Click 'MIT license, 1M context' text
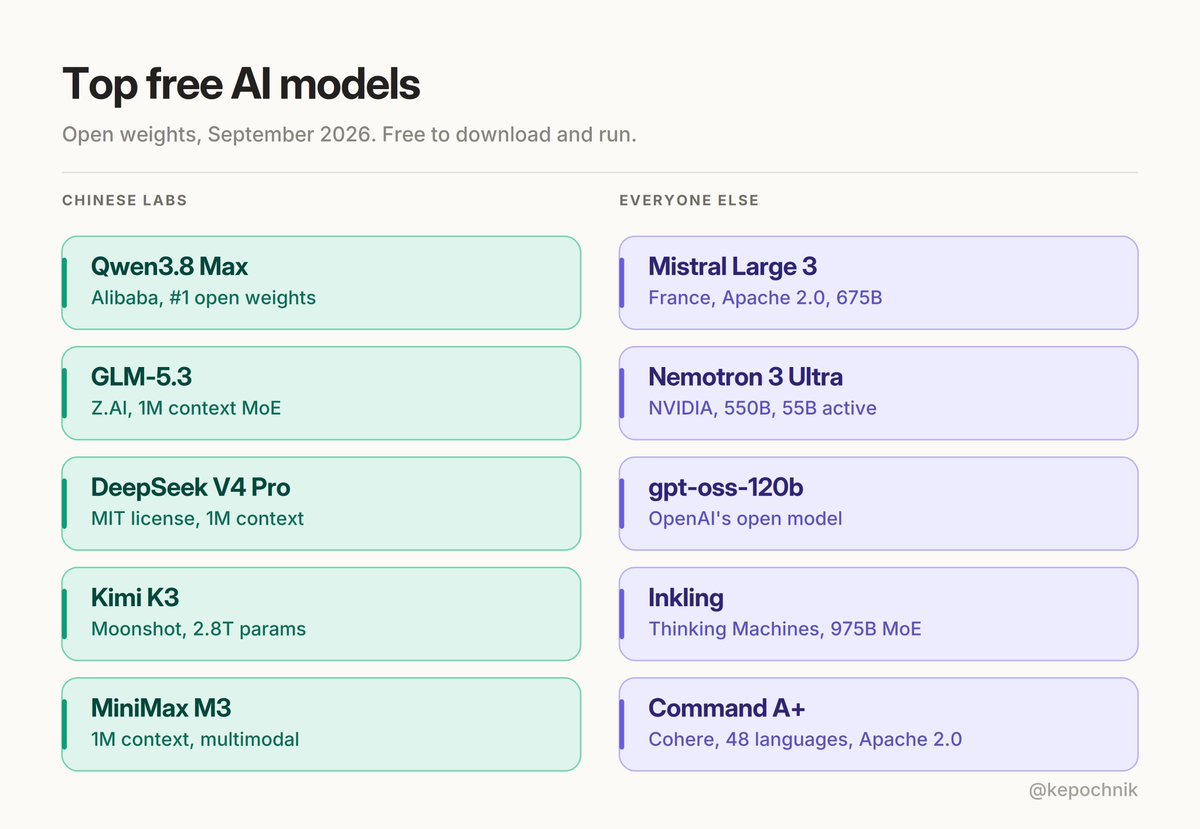The width and height of the screenshot is (1200, 829). click(x=197, y=519)
